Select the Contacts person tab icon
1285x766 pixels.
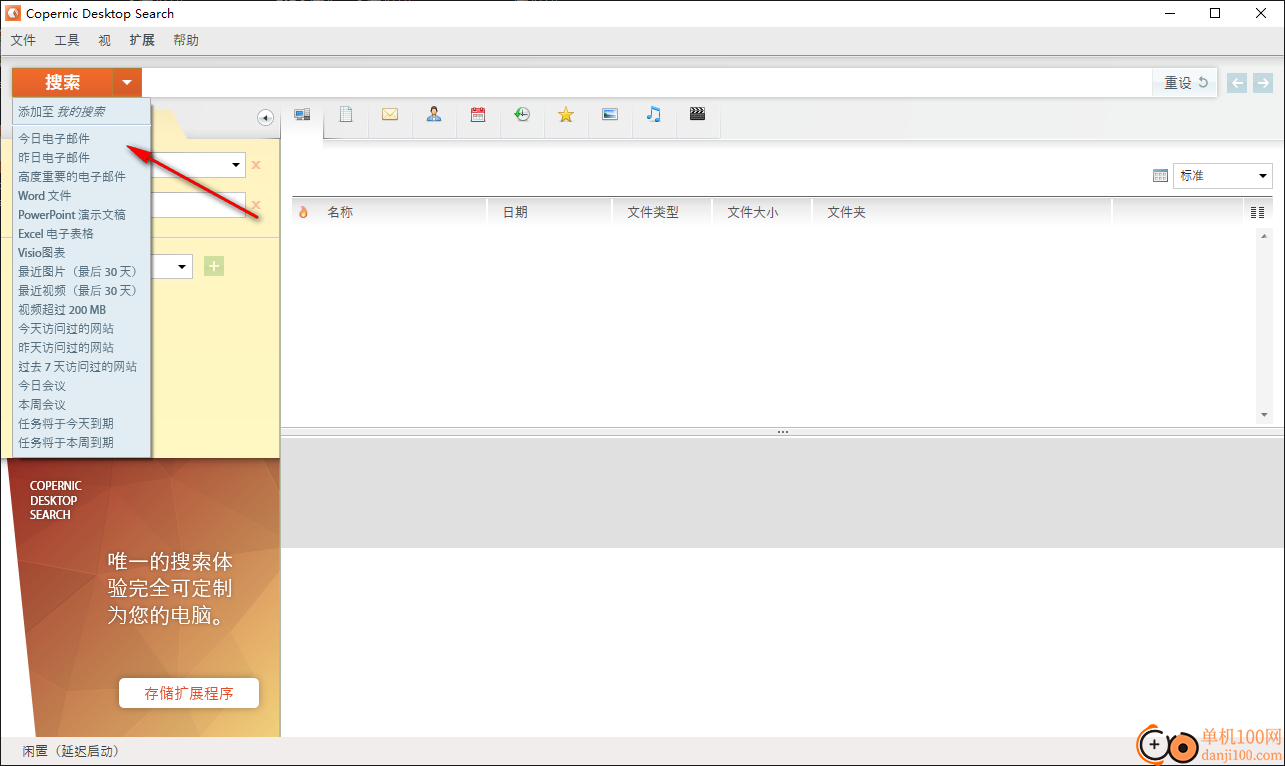434,114
